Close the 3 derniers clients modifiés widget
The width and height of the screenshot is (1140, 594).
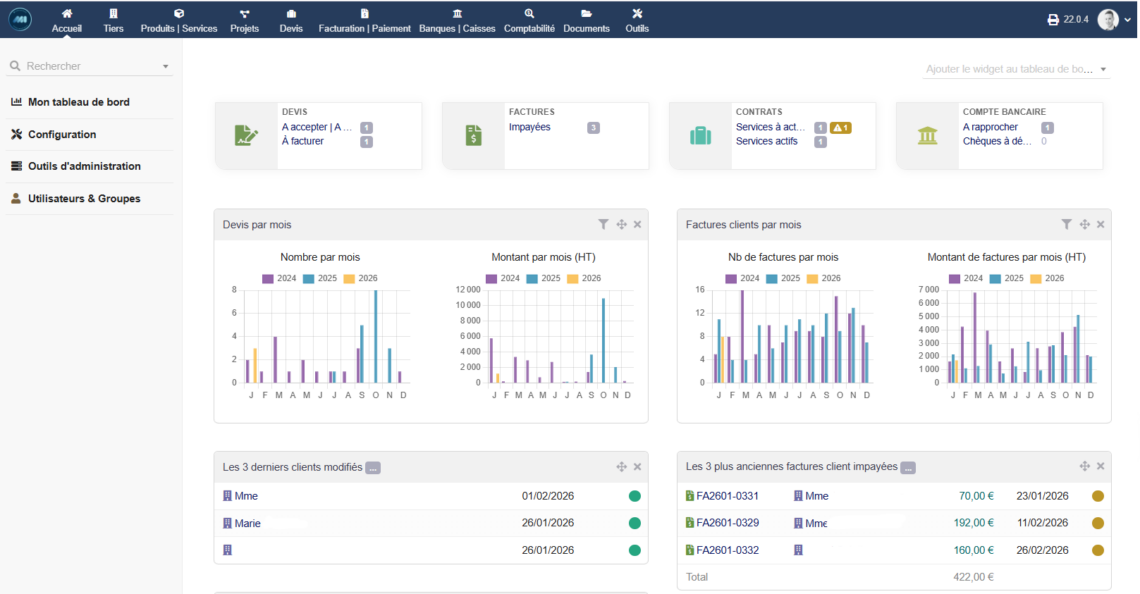pyautogui.click(x=637, y=467)
